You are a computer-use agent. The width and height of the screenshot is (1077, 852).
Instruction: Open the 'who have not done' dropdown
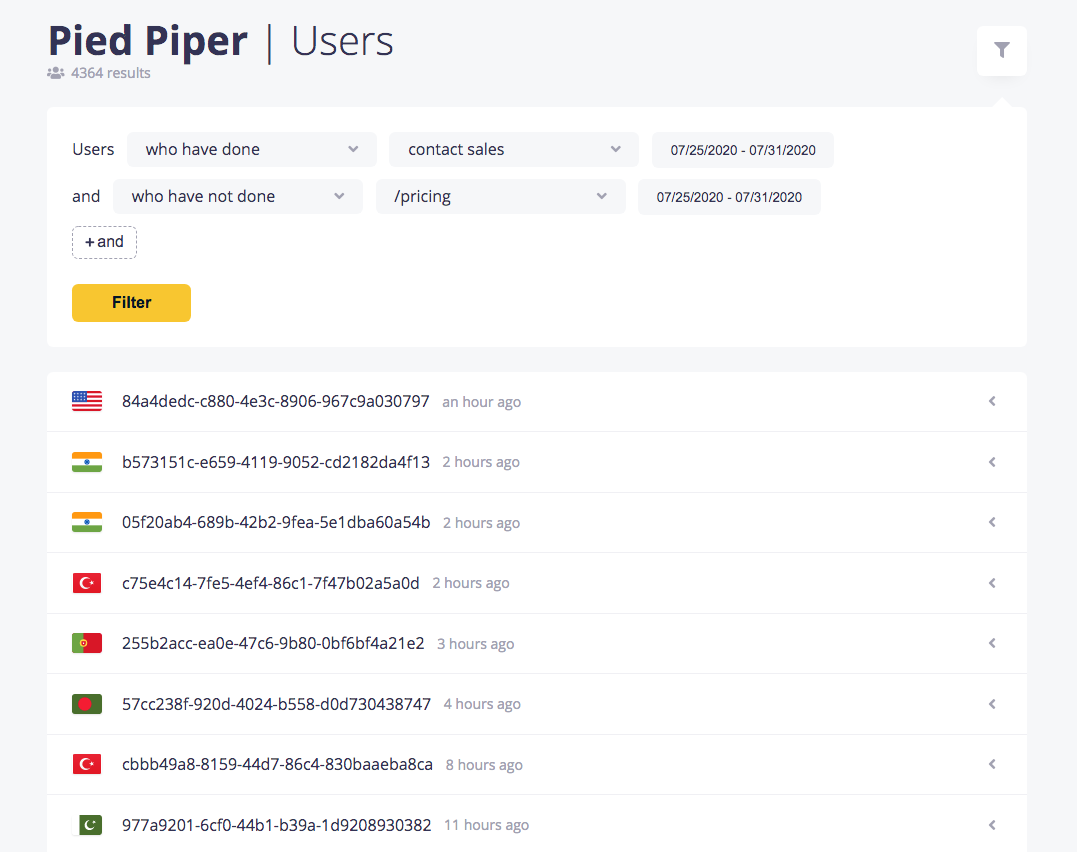[x=238, y=197]
